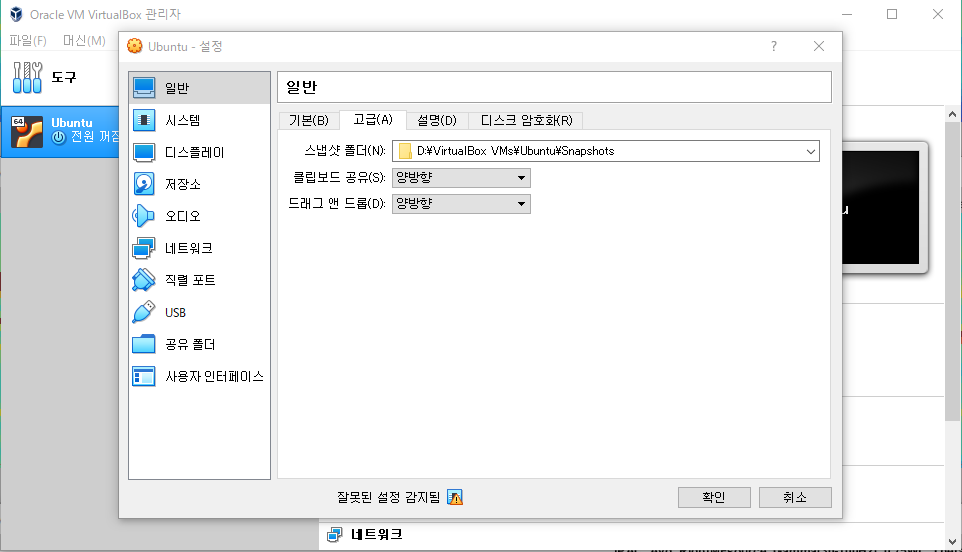Maximize the VirtualBox Manager window
The image size is (962, 552).
click(892, 14)
